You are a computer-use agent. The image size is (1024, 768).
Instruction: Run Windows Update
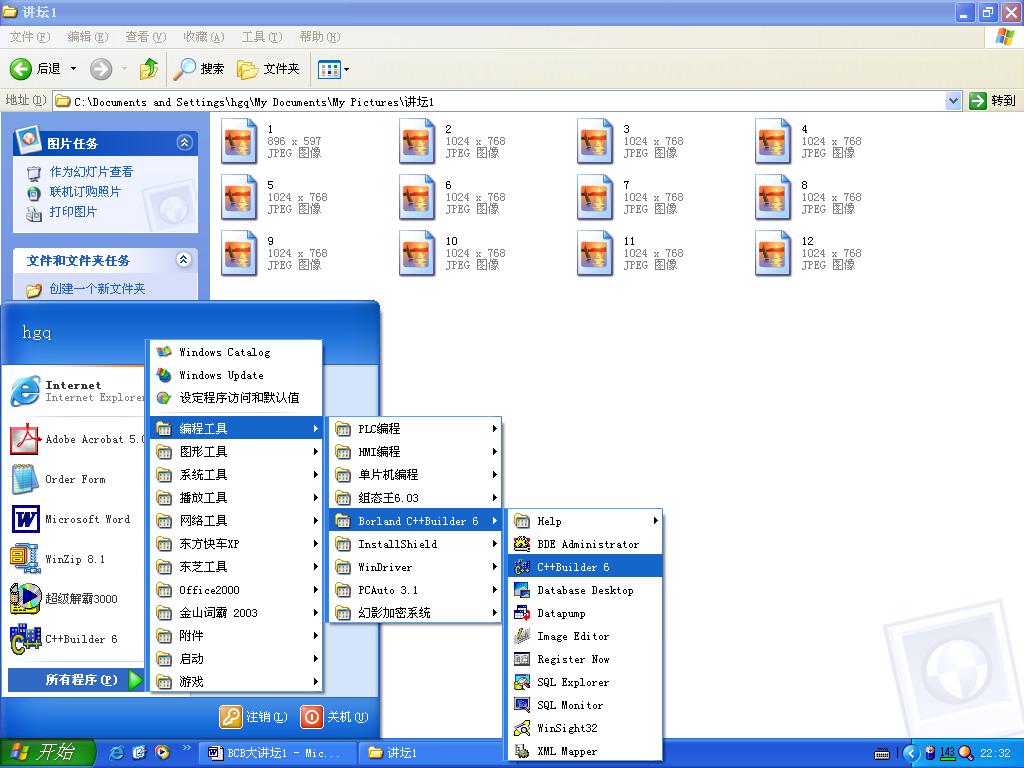pyautogui.click(x=236, y=375)
